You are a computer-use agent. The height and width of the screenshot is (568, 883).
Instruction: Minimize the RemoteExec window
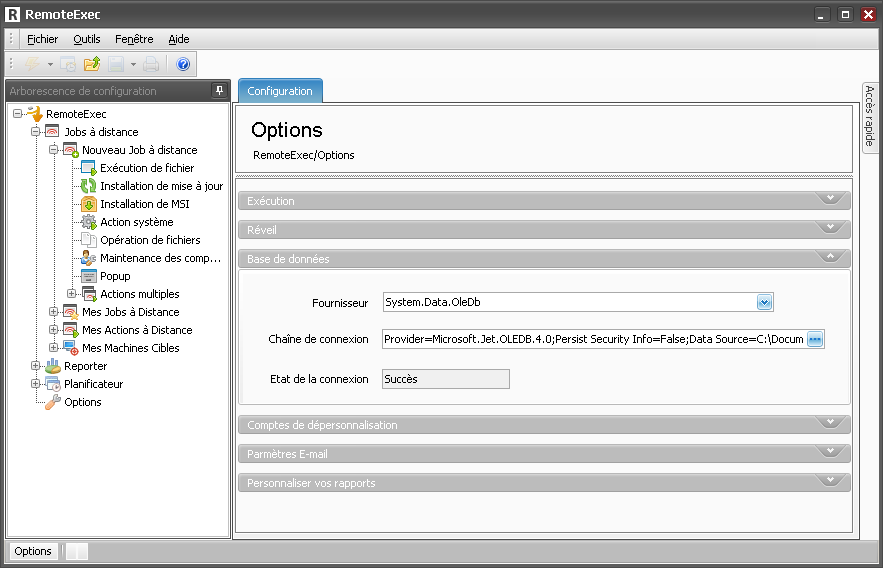click(x=822, y=15)
